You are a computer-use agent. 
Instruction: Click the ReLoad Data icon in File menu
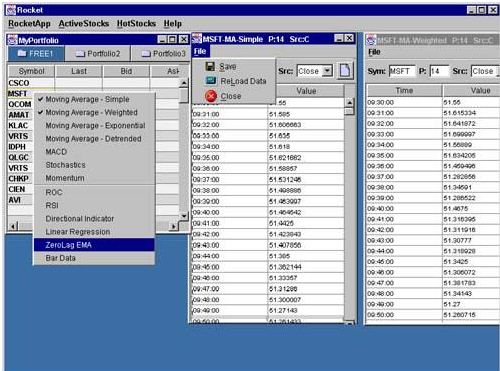coord(211,81)
